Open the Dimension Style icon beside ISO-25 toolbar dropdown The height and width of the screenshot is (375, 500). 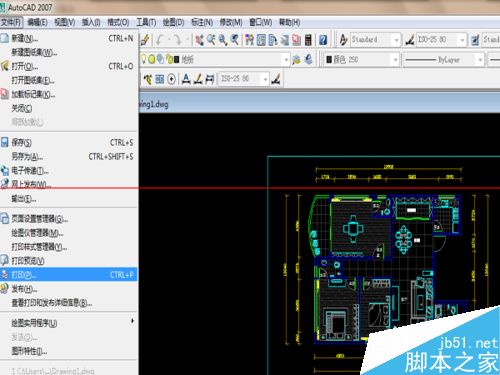pyautogui.click(x=409, y=40)
